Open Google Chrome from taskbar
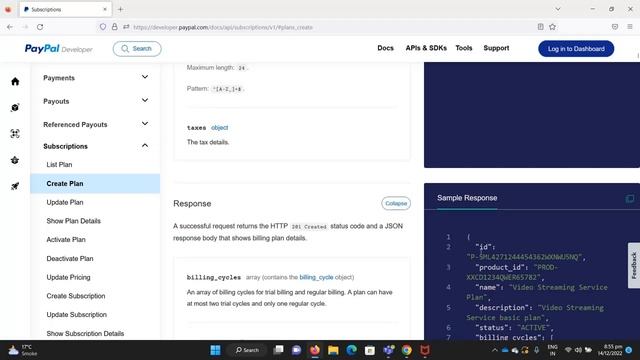 click(407, 350)
